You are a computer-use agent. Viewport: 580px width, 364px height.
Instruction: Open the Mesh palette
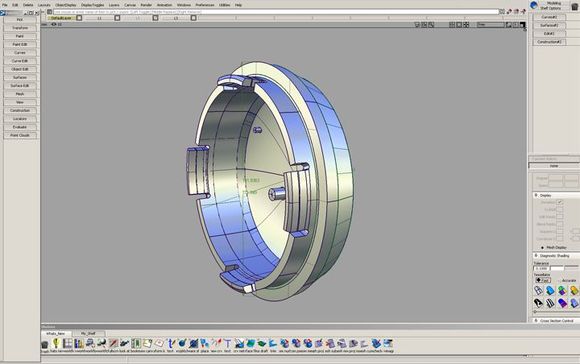pyautogui.click(x=20, y=94)
